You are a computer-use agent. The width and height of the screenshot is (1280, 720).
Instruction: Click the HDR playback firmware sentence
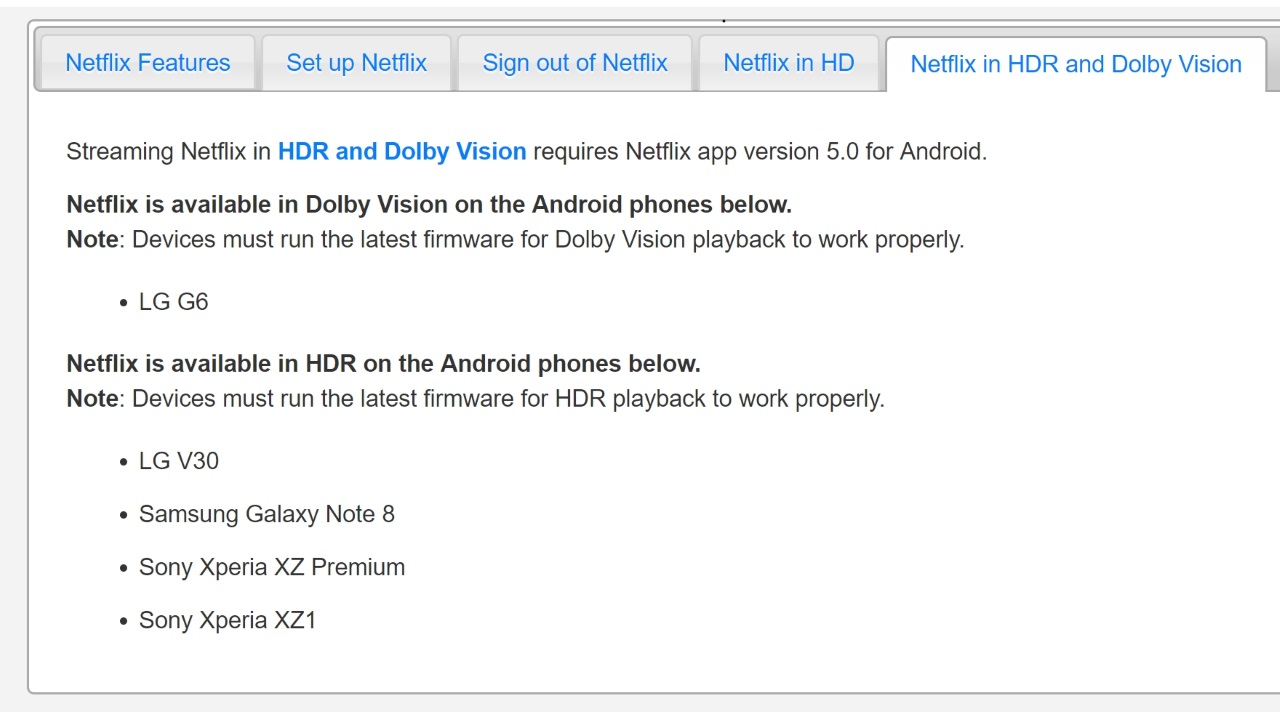click(x=507, y=399)
